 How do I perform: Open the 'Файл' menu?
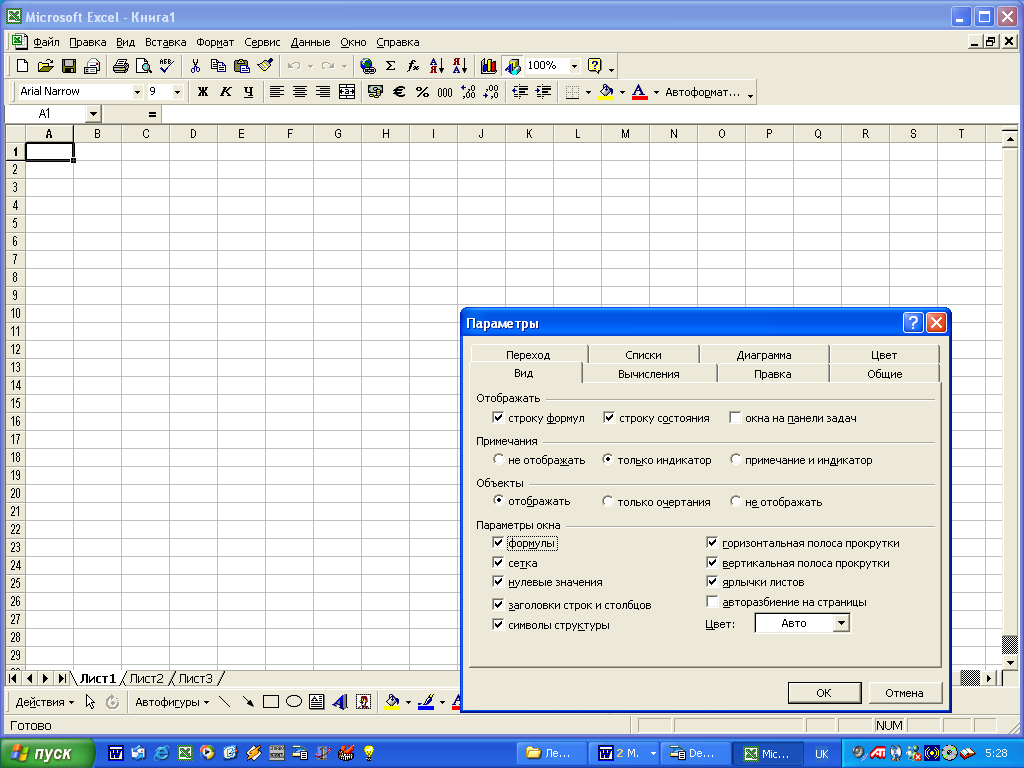pyautogui.click(x=46, y=42)
